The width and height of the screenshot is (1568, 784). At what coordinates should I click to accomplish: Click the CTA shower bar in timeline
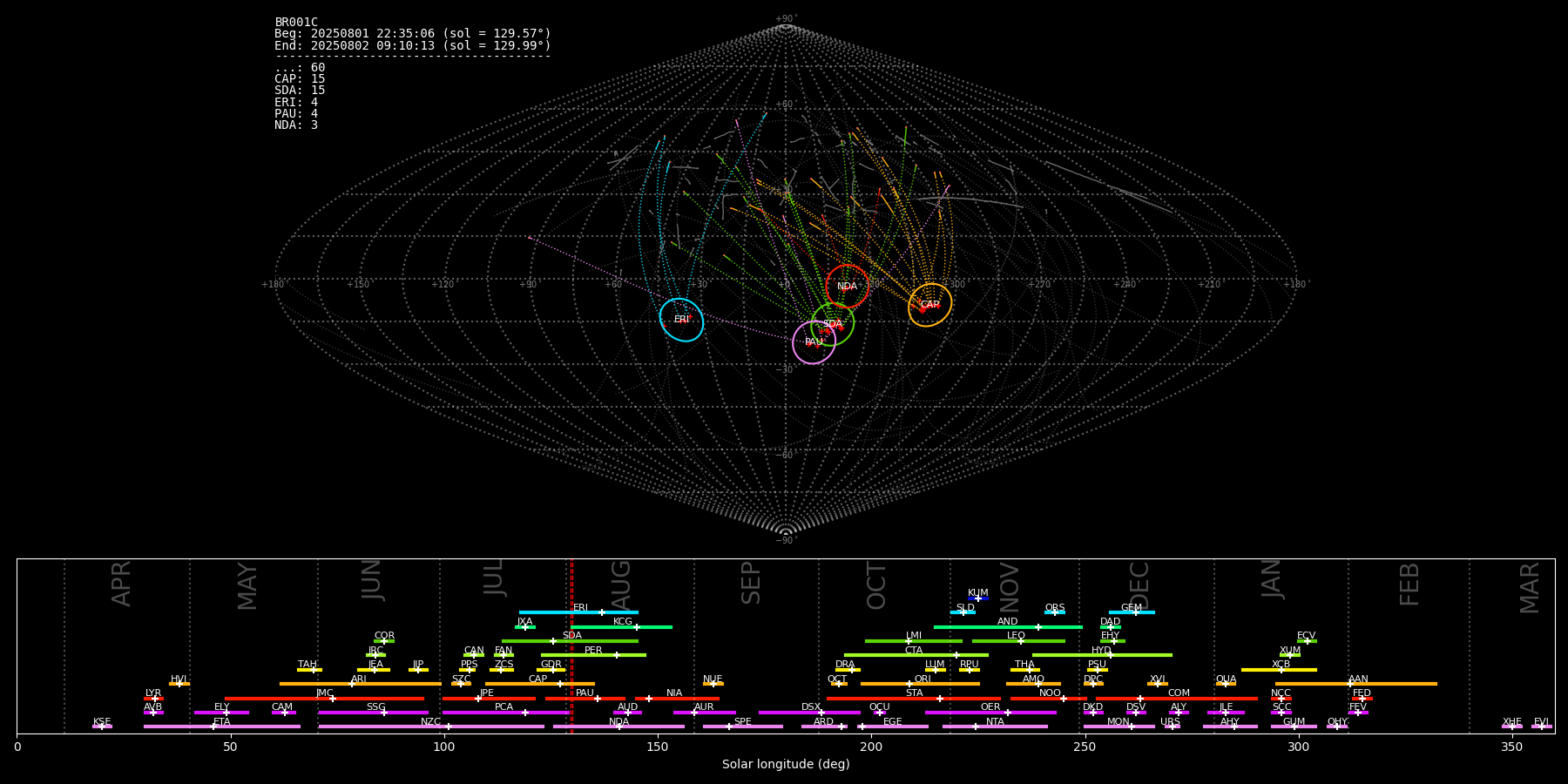click(916, 655)
